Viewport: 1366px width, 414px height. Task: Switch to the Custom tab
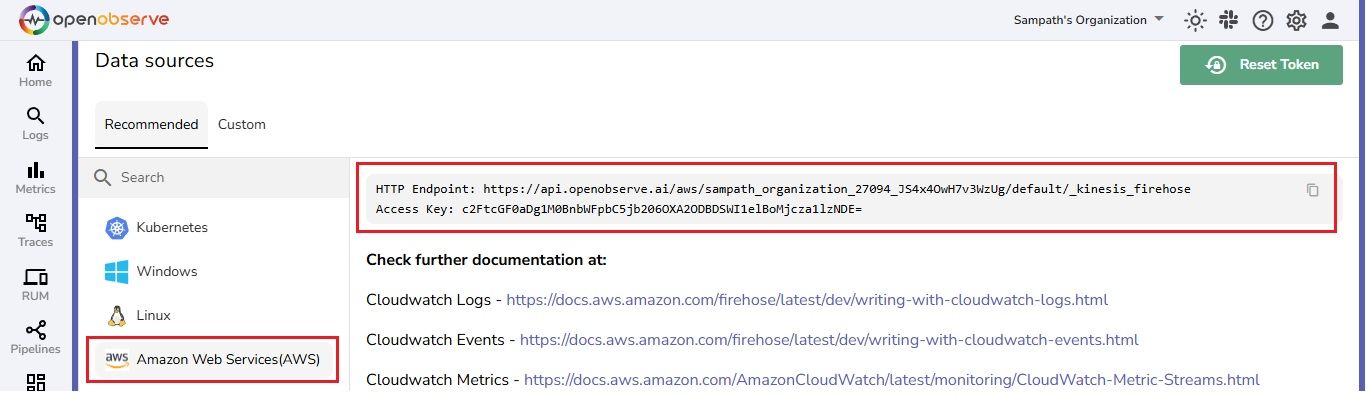pyautogui.click(x=242, y=124)
